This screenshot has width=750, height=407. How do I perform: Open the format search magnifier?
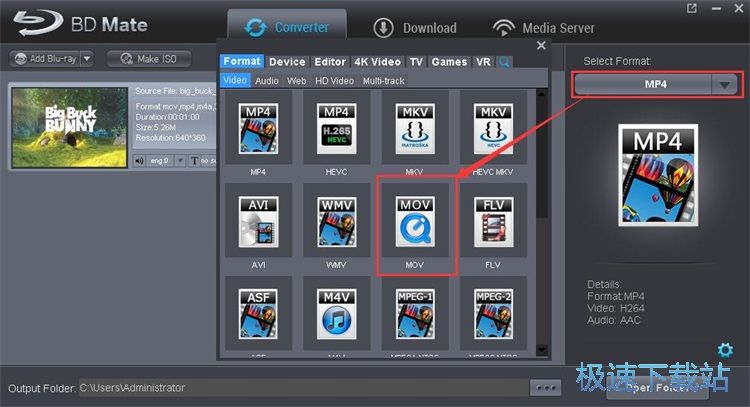[x=504, y=62]
